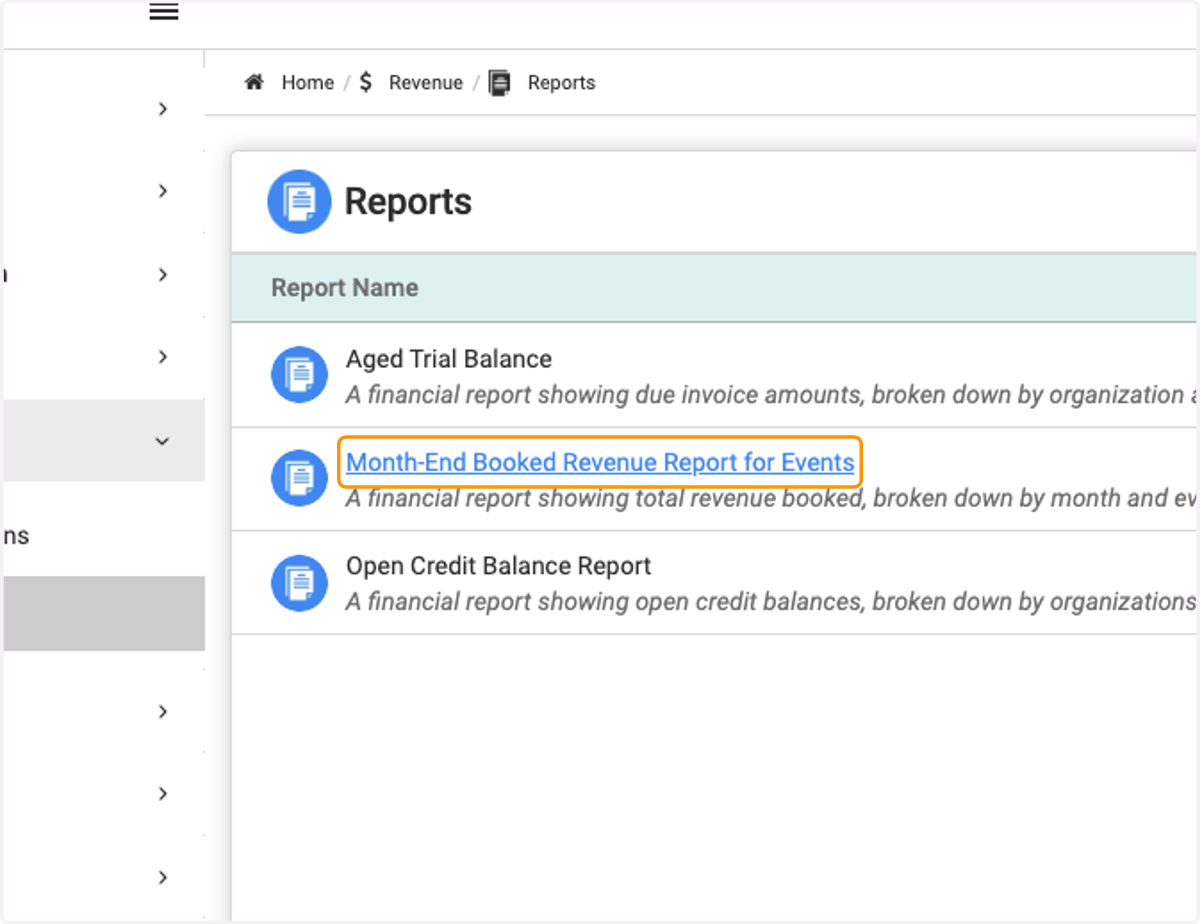Click the Open Credit Balance Report icon
Screen dimensions: 1200x924
(299, 583)
